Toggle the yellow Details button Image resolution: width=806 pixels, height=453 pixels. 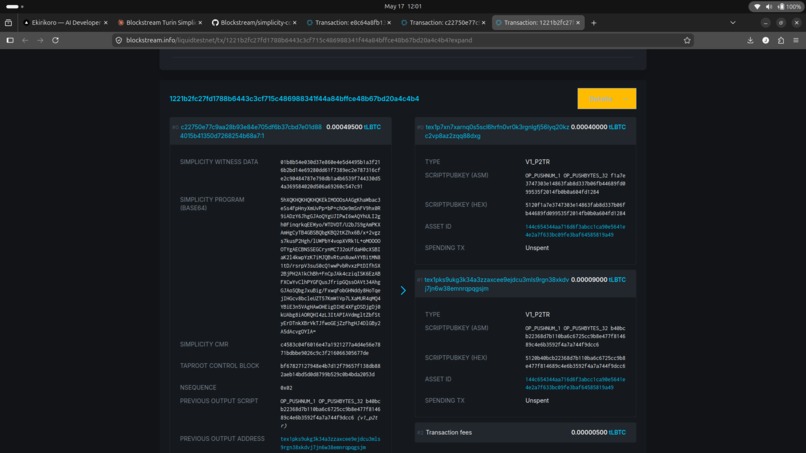607,98
